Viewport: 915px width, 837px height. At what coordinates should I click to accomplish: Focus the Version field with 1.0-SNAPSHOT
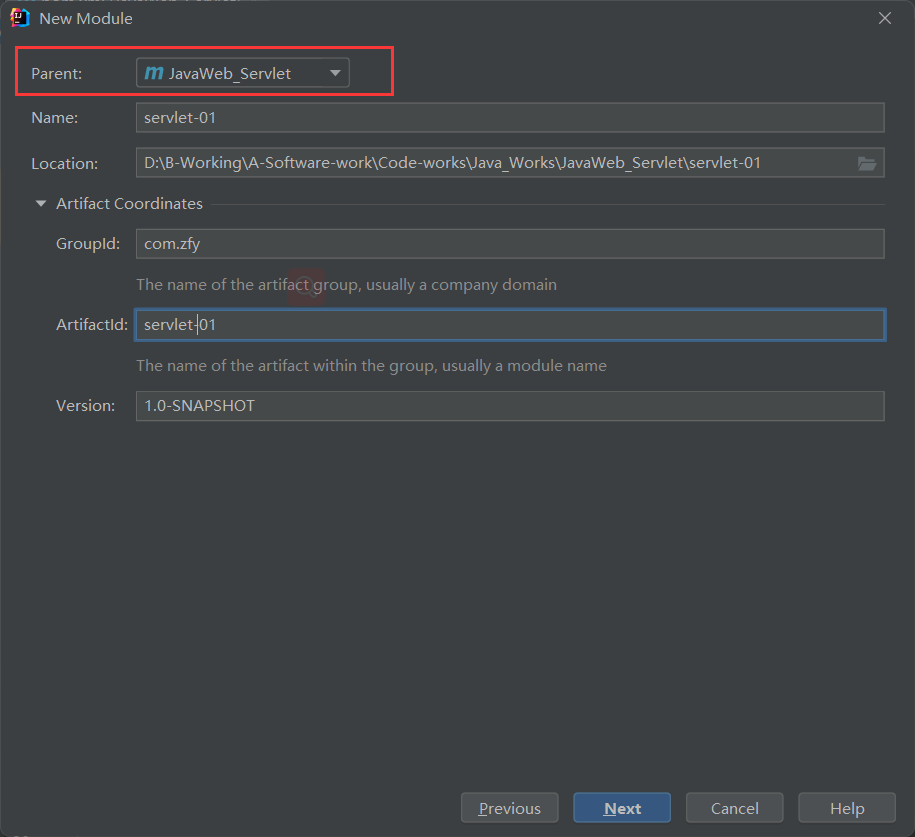510,406
